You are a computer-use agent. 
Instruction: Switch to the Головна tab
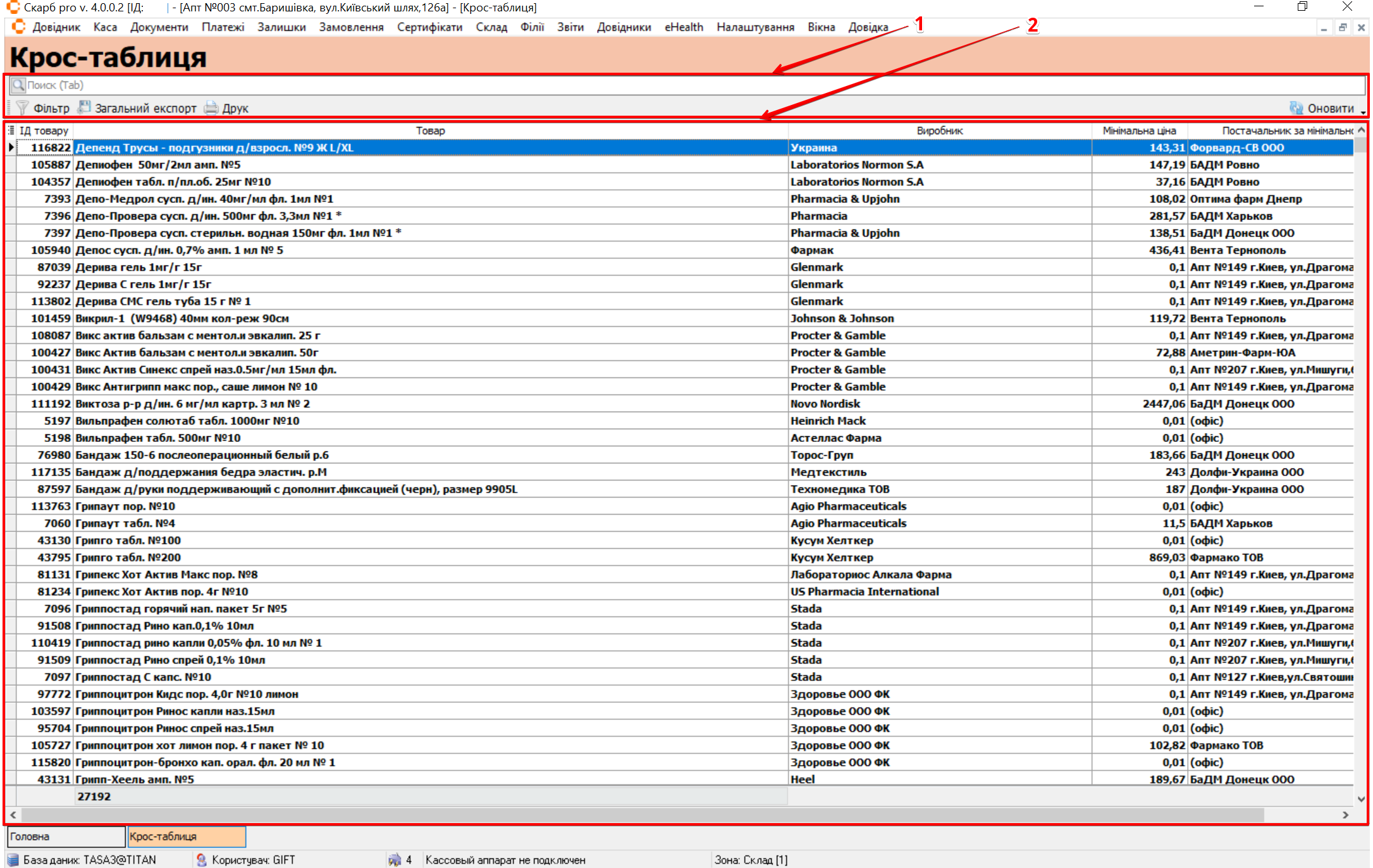coord(66,836)
